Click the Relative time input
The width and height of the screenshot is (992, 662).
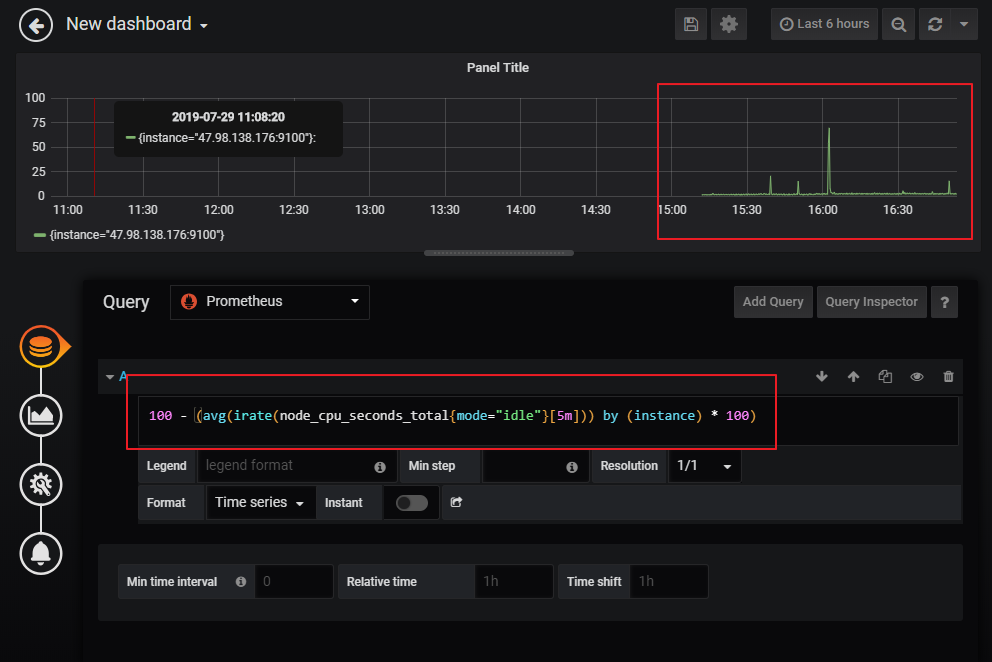pyautogui.click(x=514, y=582)
